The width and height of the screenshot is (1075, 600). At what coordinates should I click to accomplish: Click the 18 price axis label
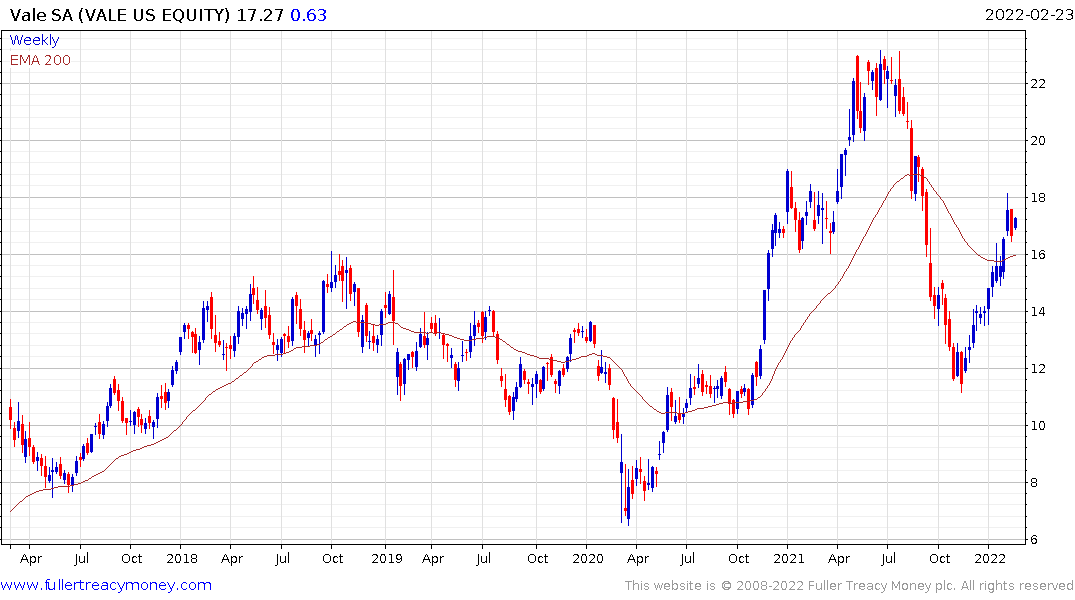[1038, 197]
